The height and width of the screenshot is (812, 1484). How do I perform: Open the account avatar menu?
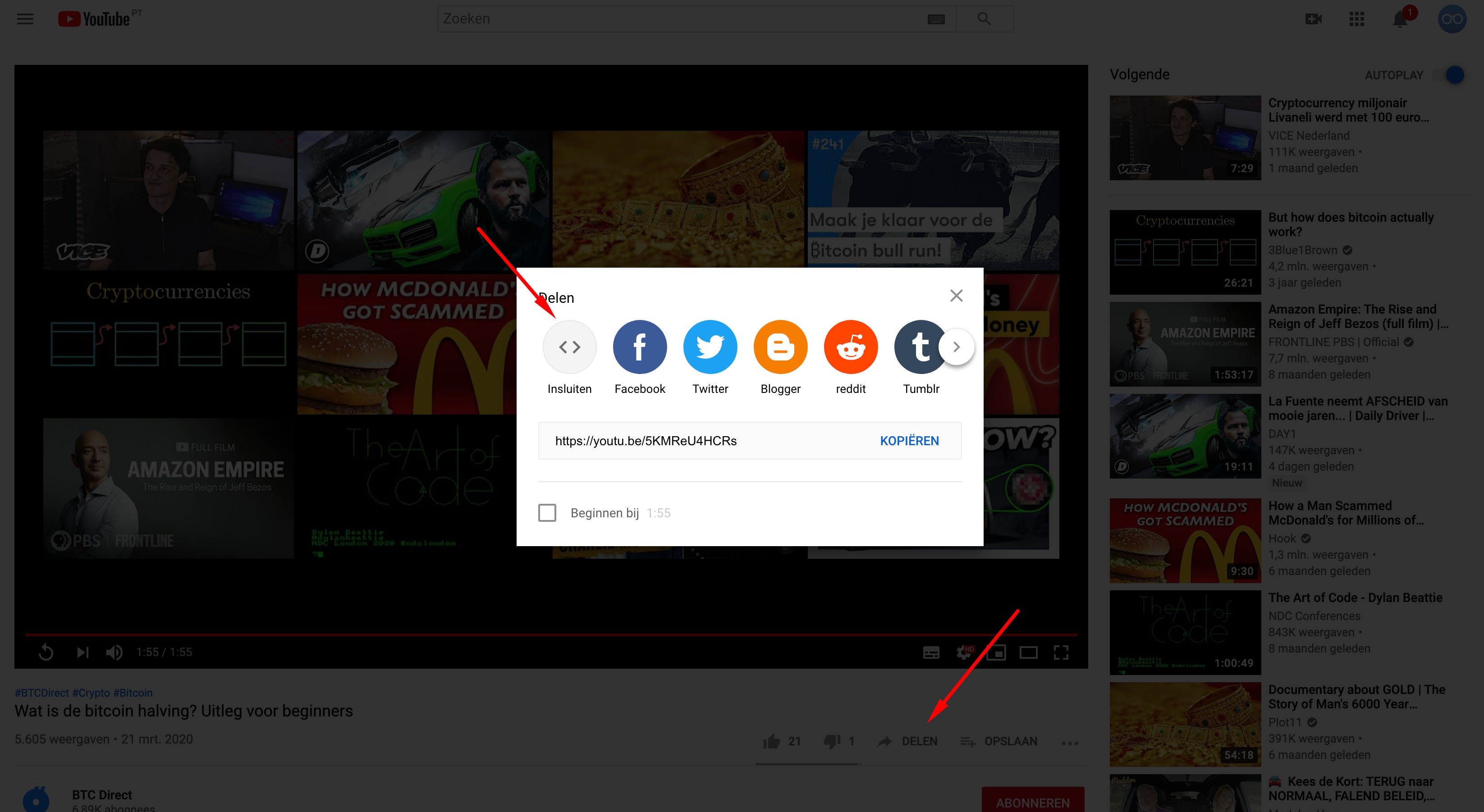tap(1451, 19)
